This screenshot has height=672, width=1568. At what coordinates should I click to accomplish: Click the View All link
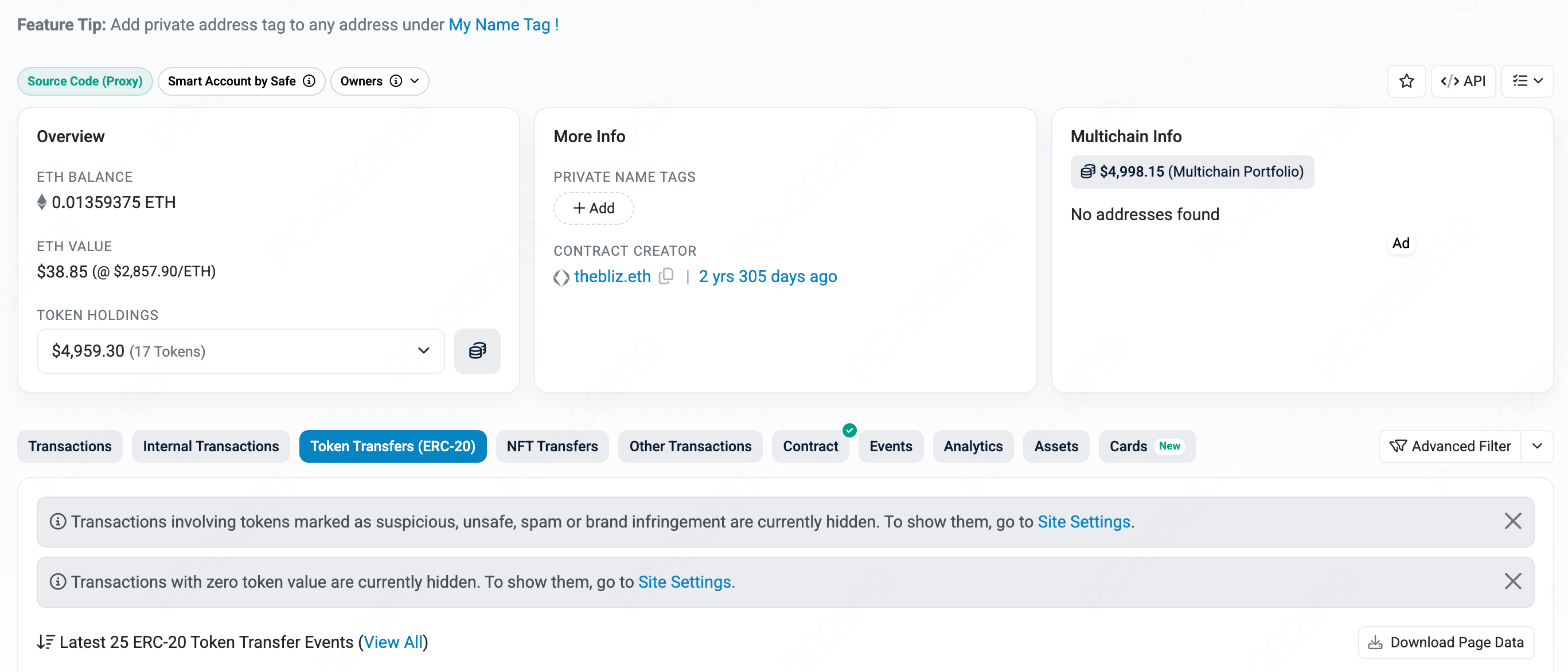tap(393, 642)
